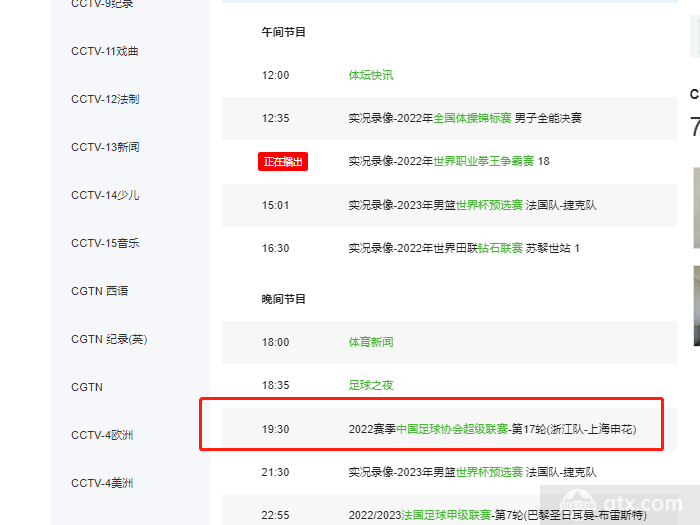
Task: Click the 15:01 time entry
Action: click(x=275, y=205)
